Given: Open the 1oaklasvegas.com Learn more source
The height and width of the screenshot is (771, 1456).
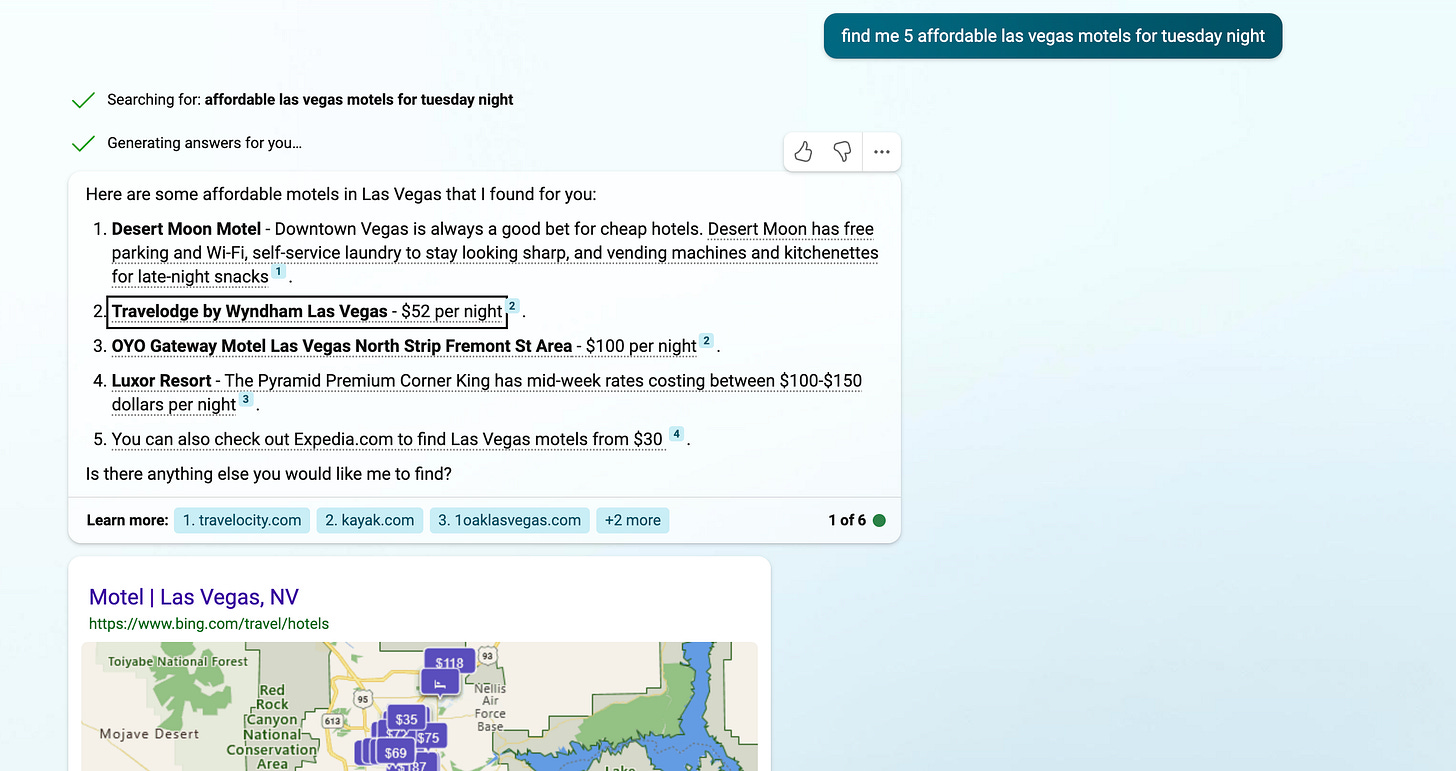Looking at the screenshot, I should click(x=510, y=520).
